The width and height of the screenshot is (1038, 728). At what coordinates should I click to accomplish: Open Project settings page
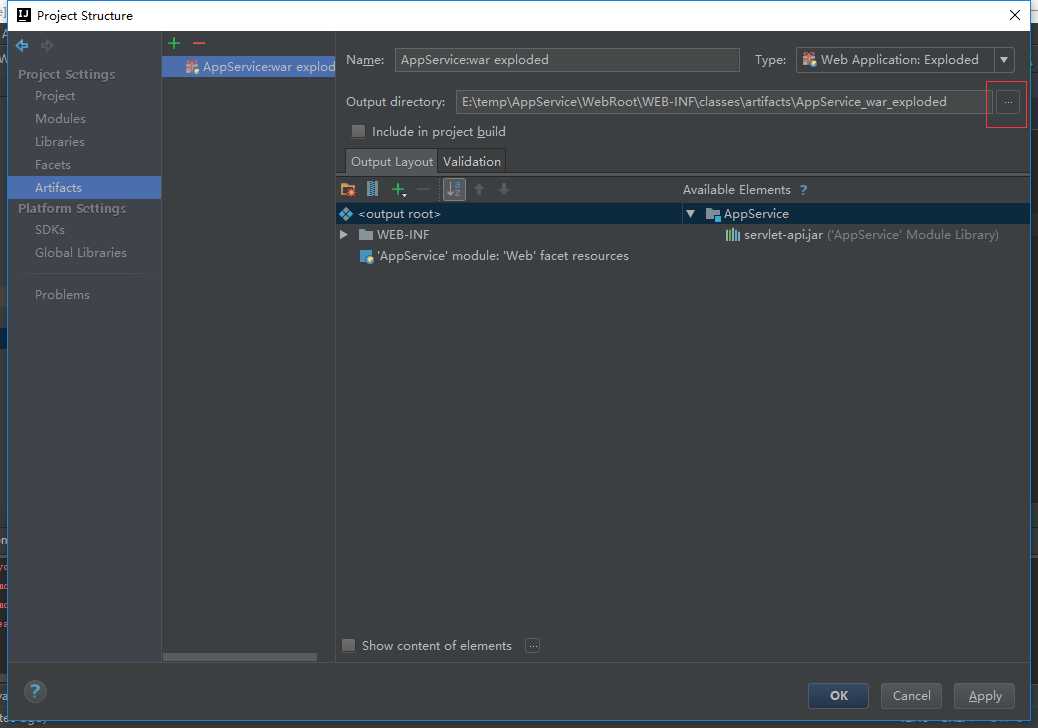(55, 96)
